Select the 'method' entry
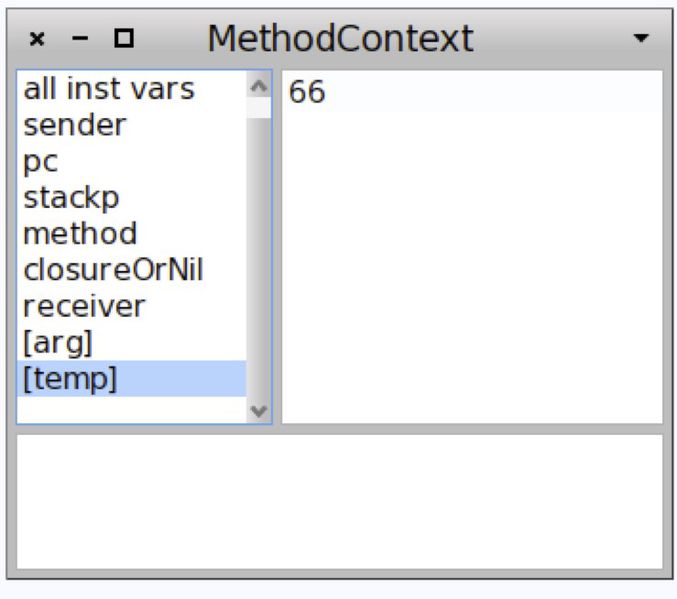677x599 pixels. [x=80, y=234]
